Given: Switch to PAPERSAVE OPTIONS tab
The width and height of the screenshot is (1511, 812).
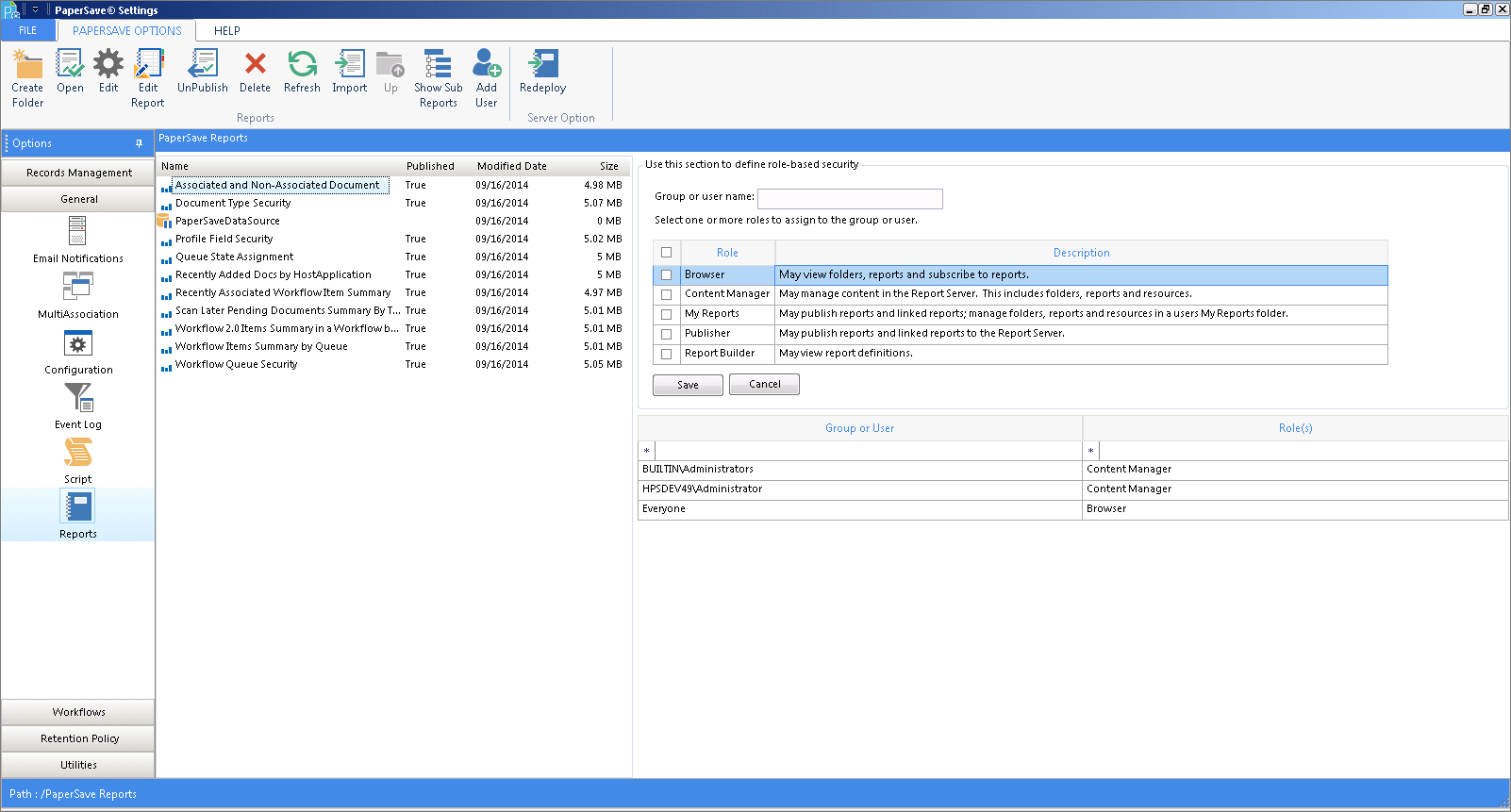Looking at the screenshot, I should tap(127, 30).
